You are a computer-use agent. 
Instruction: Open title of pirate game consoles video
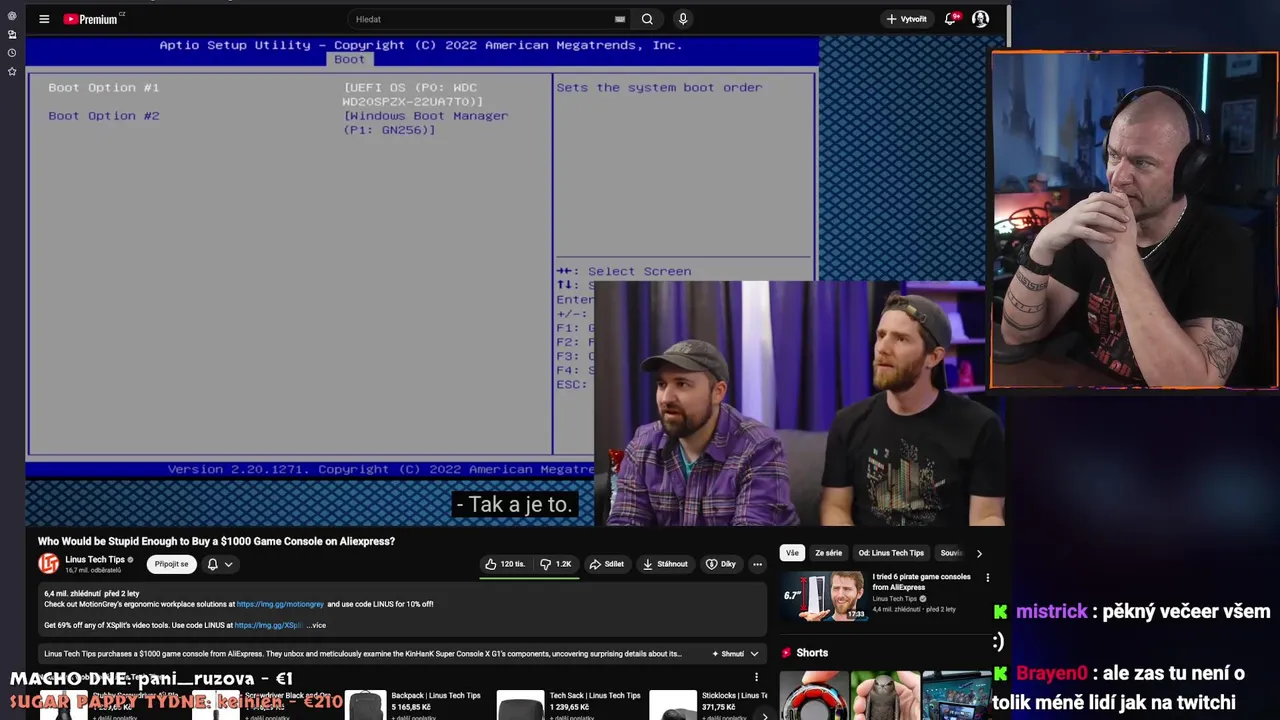coord(921,581)
